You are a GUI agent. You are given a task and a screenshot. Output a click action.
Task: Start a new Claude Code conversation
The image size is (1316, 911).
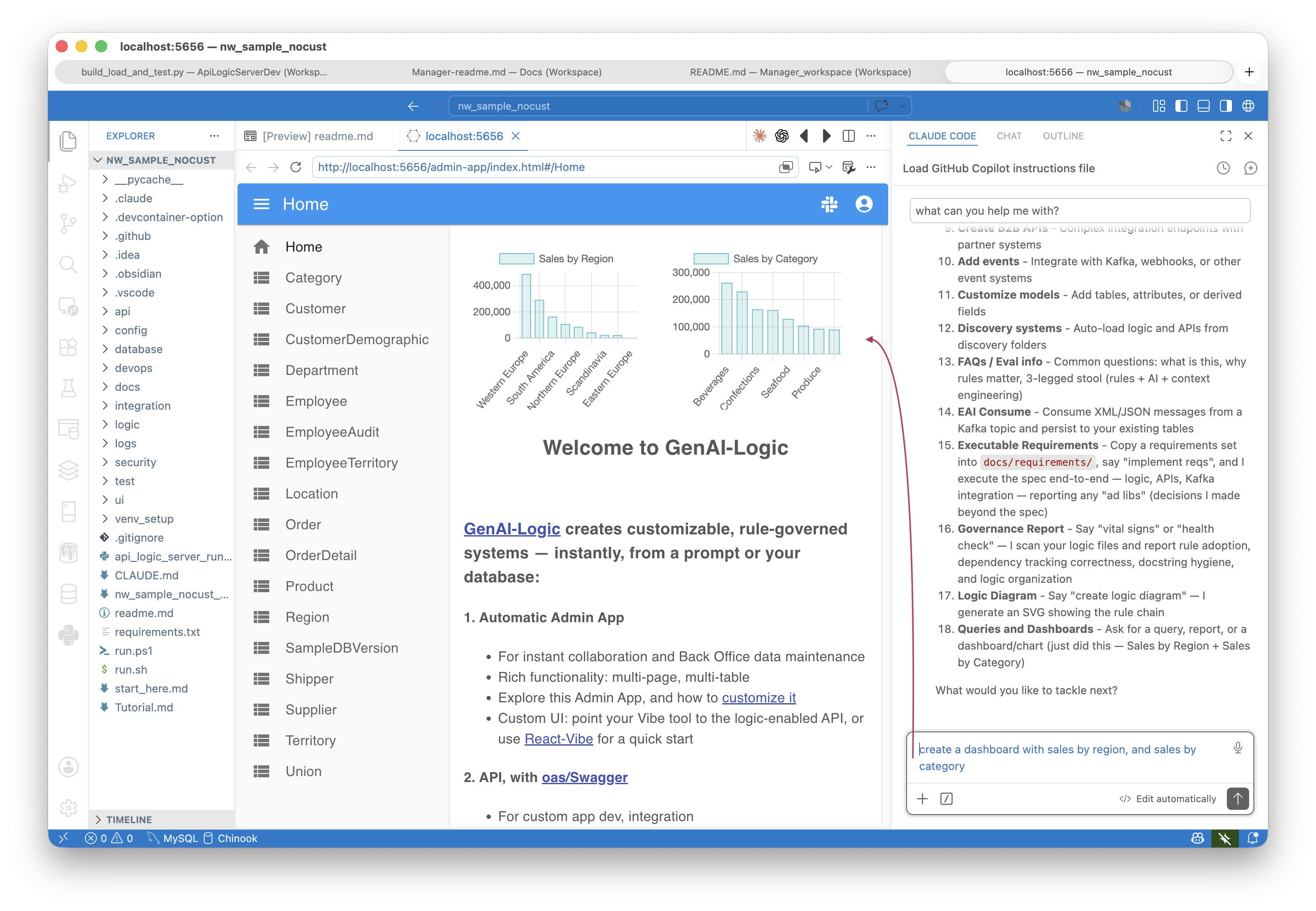(x=1250, y=168)
